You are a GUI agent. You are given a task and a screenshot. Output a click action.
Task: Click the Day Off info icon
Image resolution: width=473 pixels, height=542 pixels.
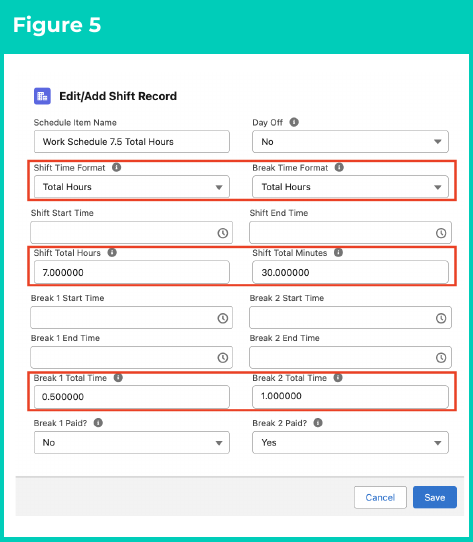click(x=294, y=122)
